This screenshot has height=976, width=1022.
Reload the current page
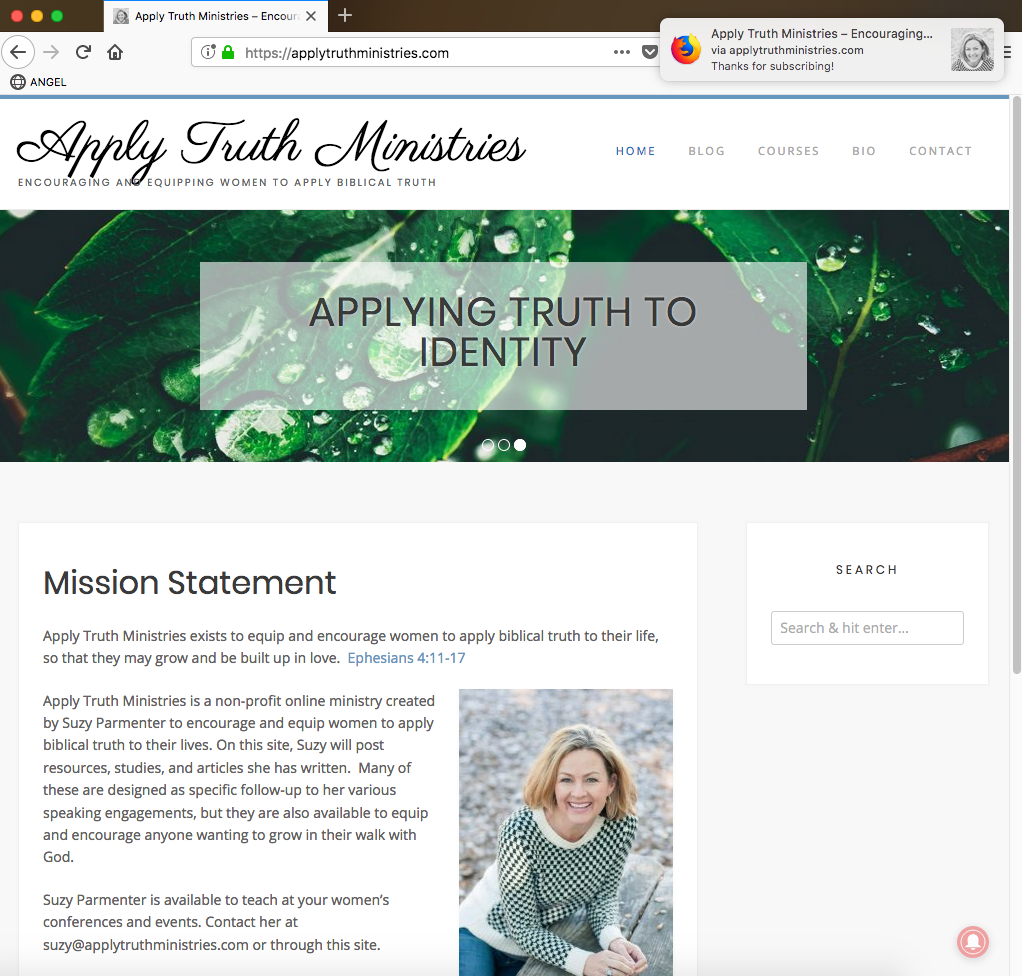coord(83,52)
